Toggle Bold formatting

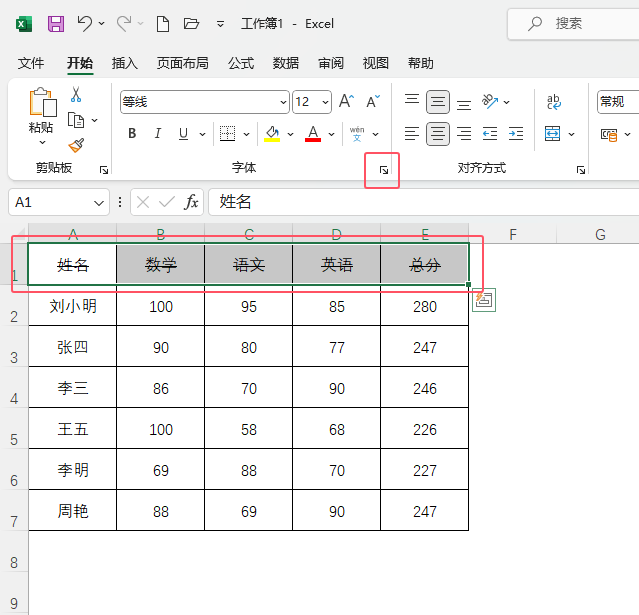(x=132, y=134)
